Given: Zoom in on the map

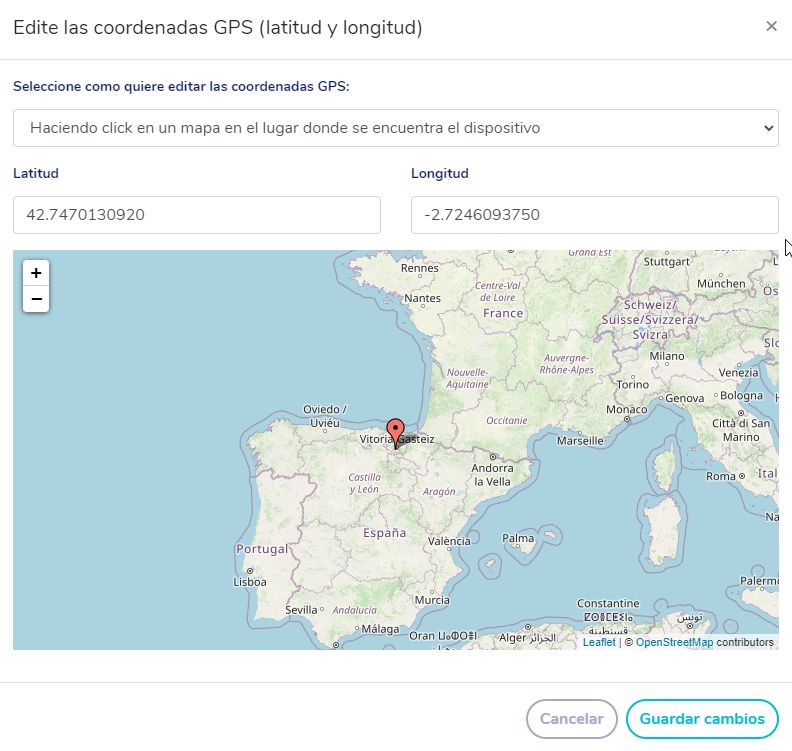Looking at the screenshot, I should click(x=36, y=273).
